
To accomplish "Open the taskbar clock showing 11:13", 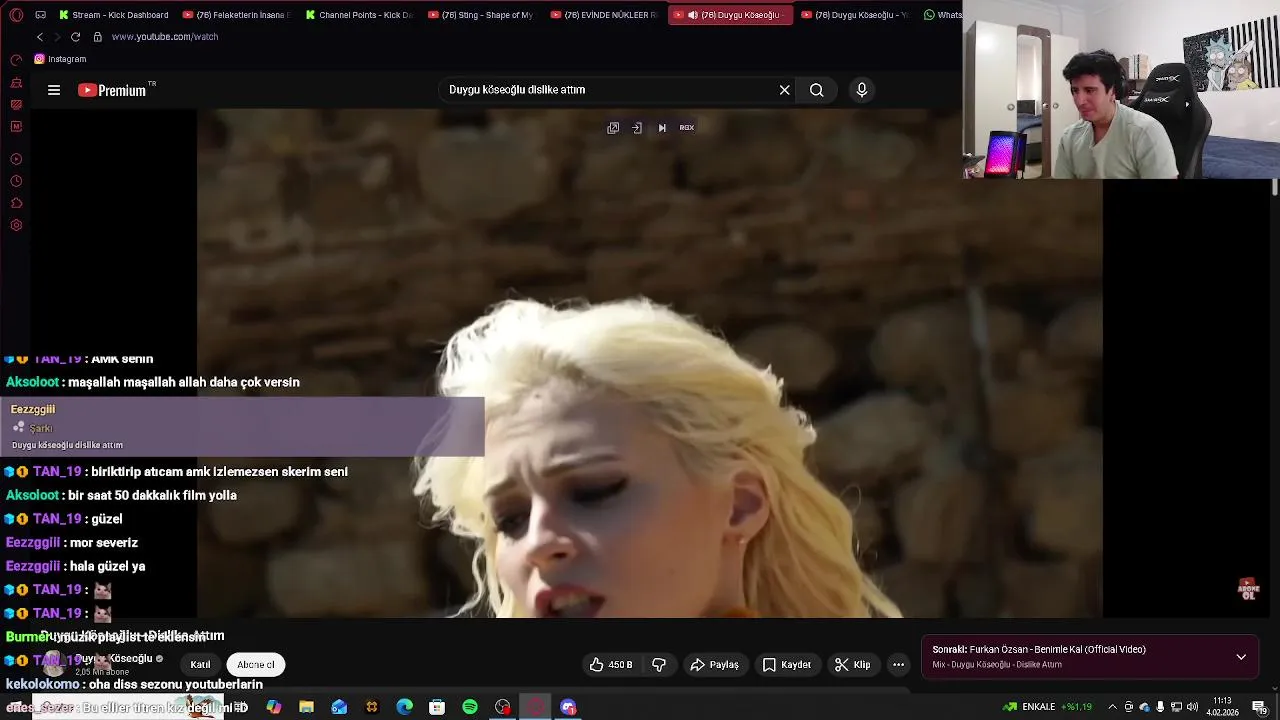I will 1222,707.
